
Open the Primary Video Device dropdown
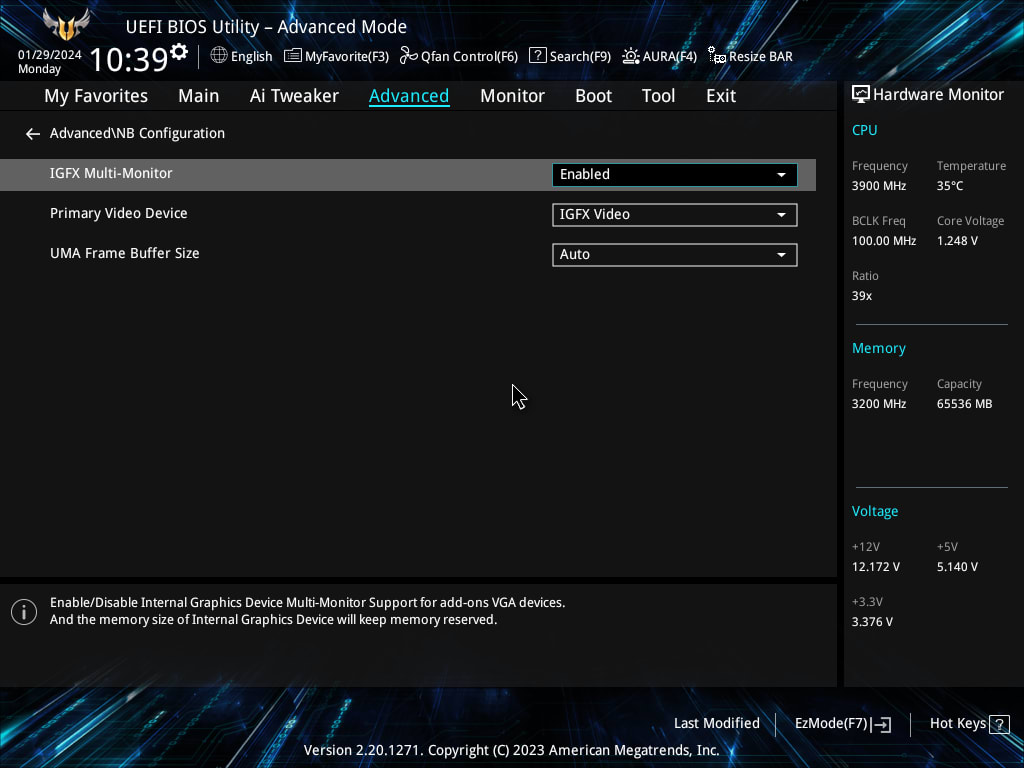(675, 215)
